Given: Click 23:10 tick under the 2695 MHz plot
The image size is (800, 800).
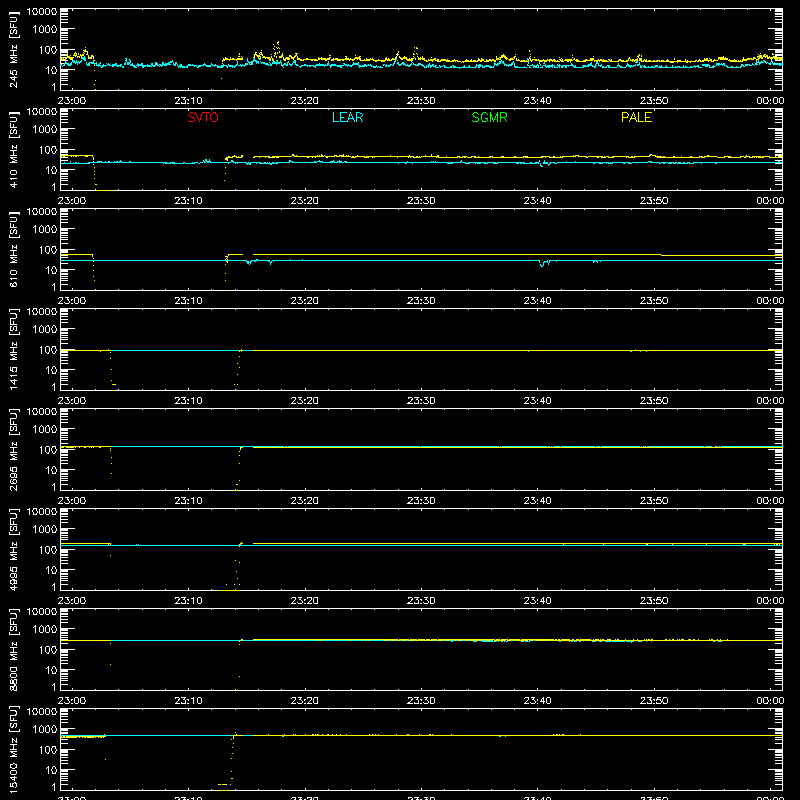Looking at the screenshot, I should coord(188,501).
